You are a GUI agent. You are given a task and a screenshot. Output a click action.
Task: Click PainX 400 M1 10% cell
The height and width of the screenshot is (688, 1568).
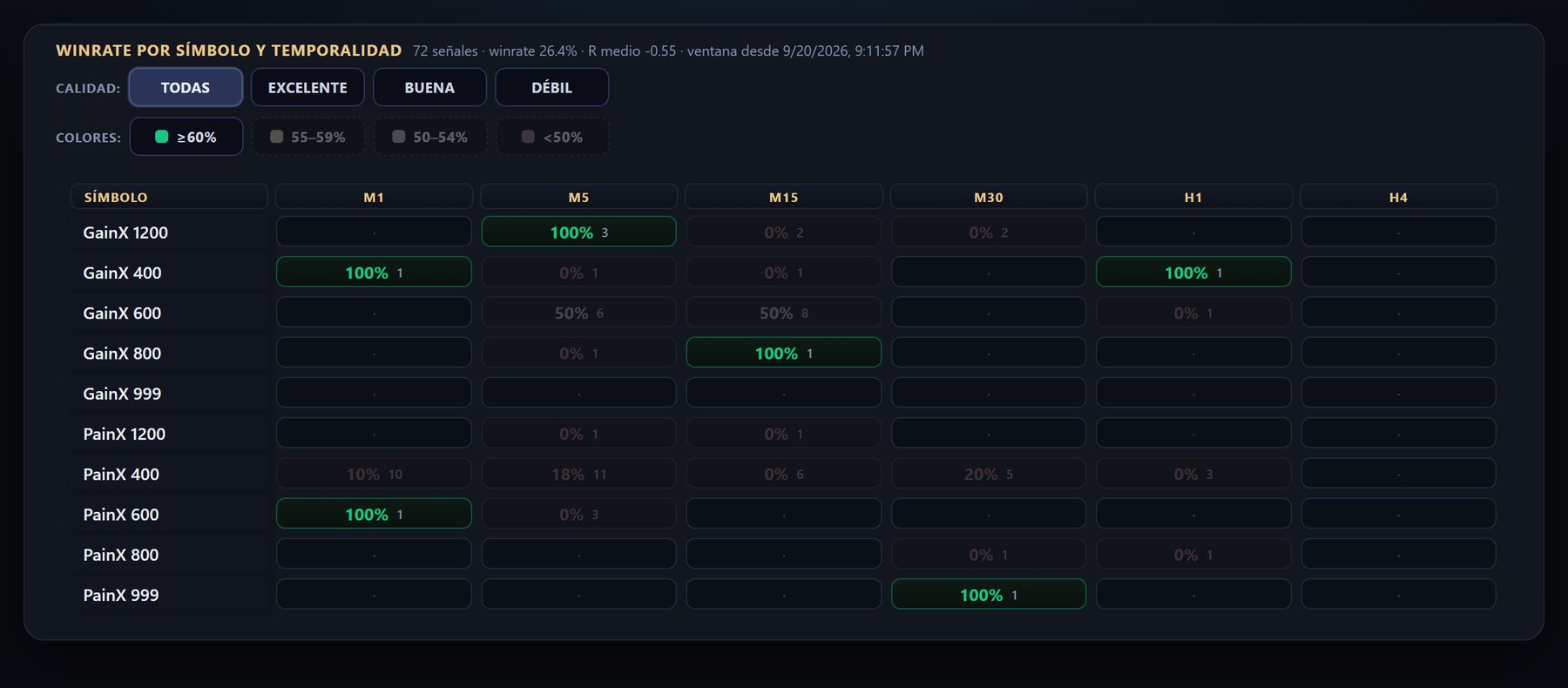click(374, 473)
